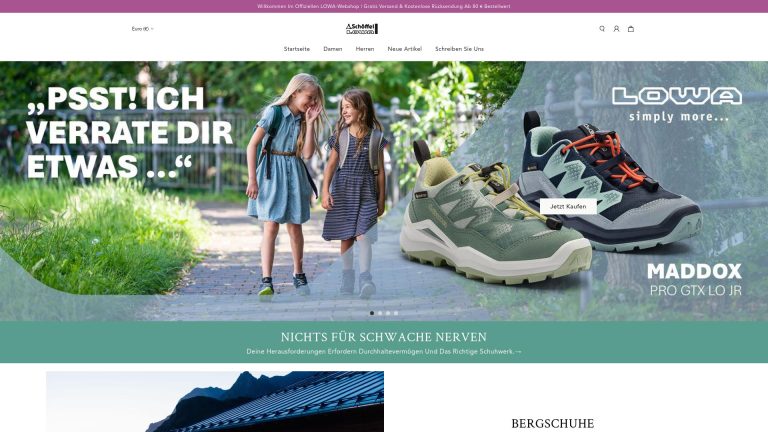Go to Startseite in the menu
Image resolution: width=768 pixels, height=432 pixels.
[297, 49]
